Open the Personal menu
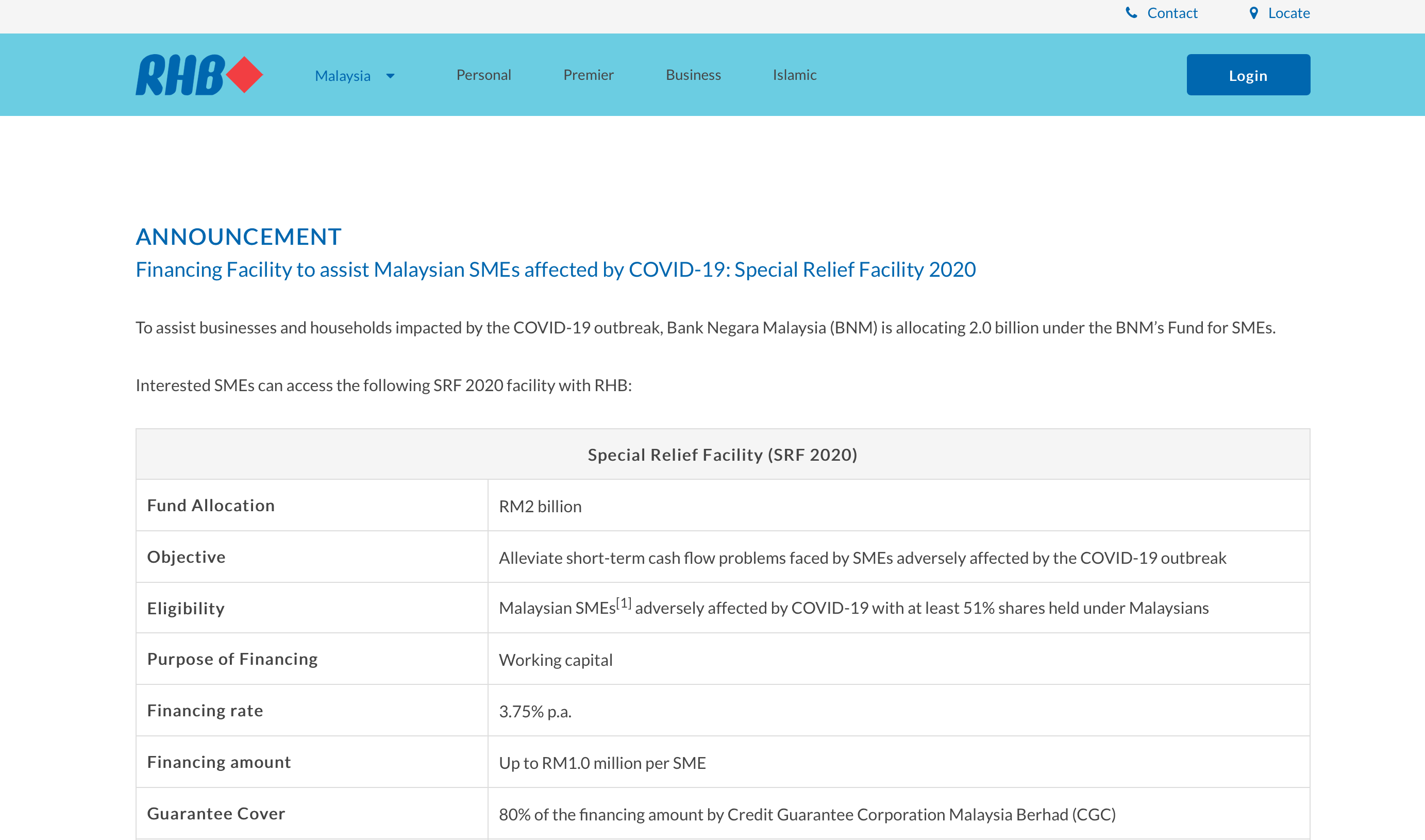 [x=484, y=75]
